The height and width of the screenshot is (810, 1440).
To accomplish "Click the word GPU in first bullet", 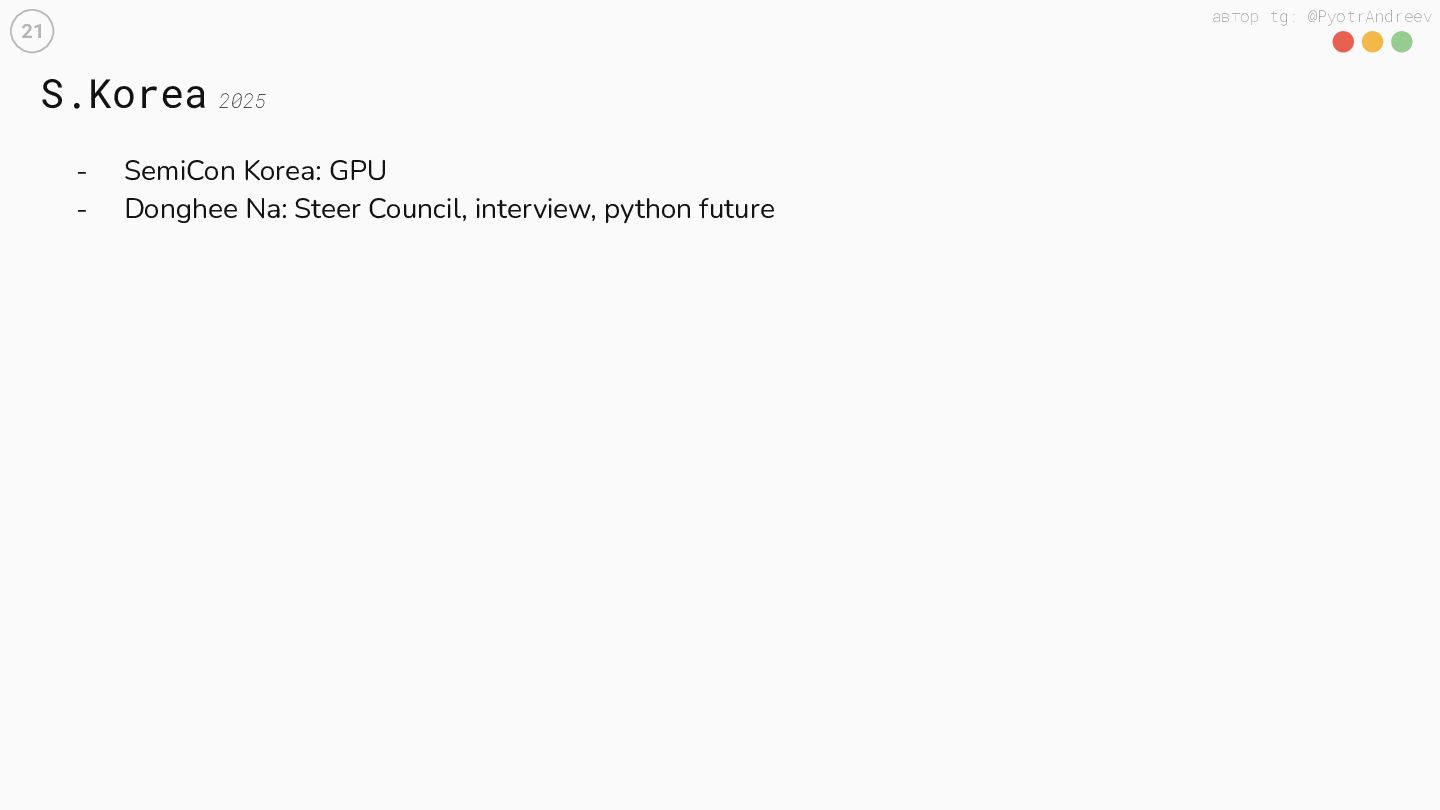I will [358, 171].
